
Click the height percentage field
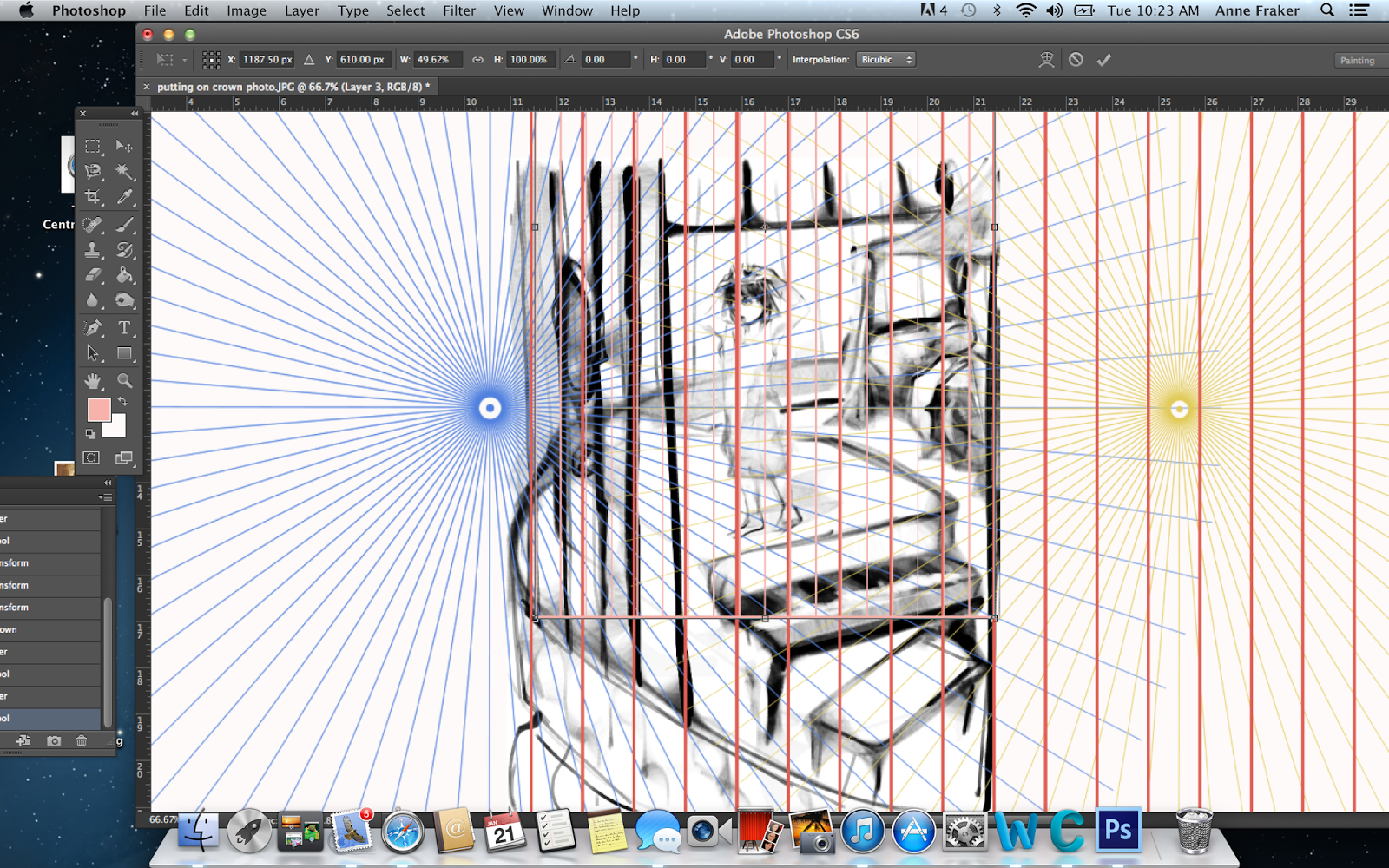point(530,60)
